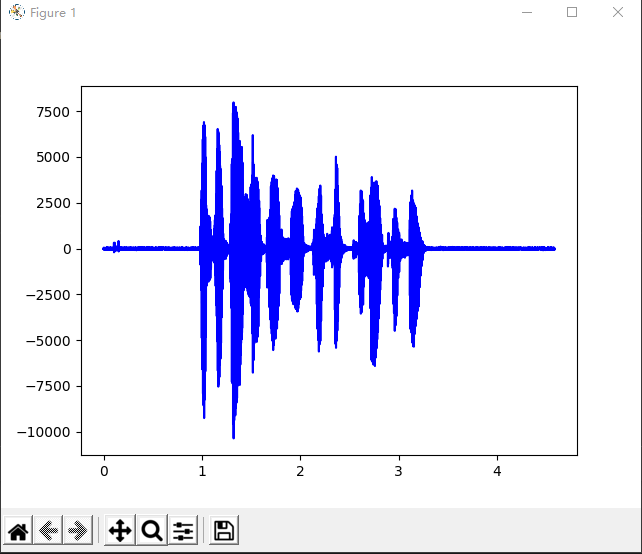Viewport: 642px width, 554px height.
Task: Go forward to next view arrow
Action: [x=78, y=531]
